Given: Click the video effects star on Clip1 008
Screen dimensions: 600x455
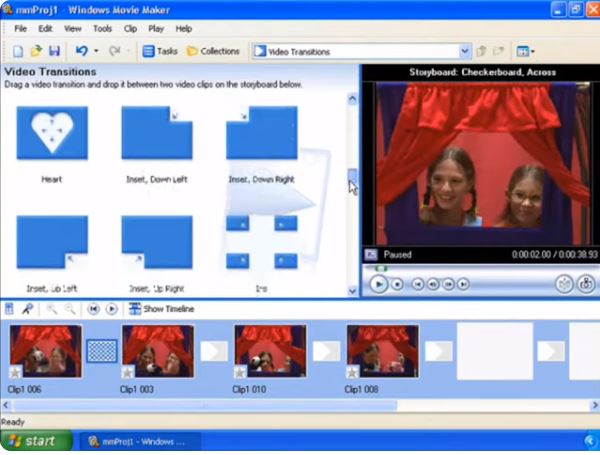Looking at the screenshot, I should point(352,372).
